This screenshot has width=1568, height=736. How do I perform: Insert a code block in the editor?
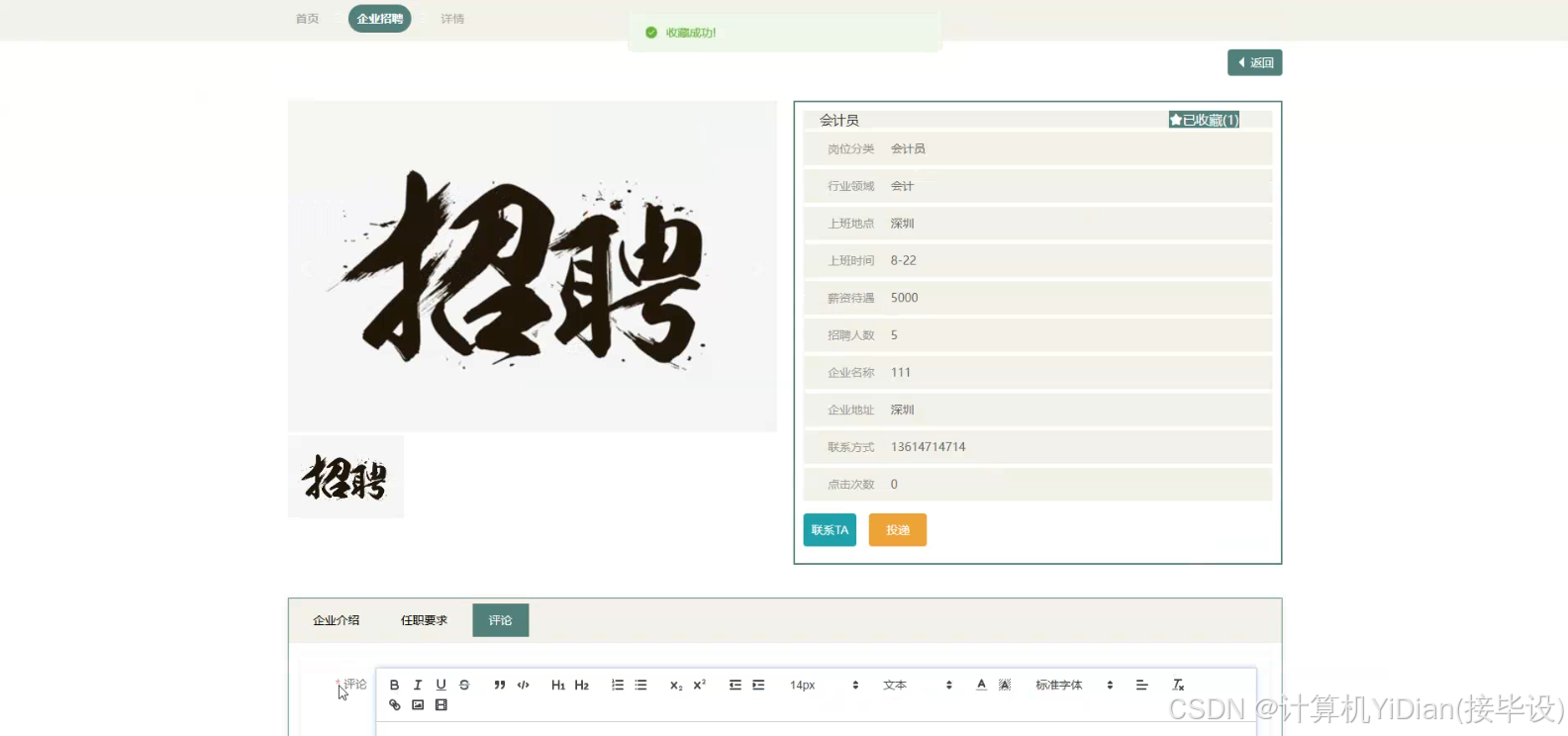pyautogui.click(x=524, y=685)
